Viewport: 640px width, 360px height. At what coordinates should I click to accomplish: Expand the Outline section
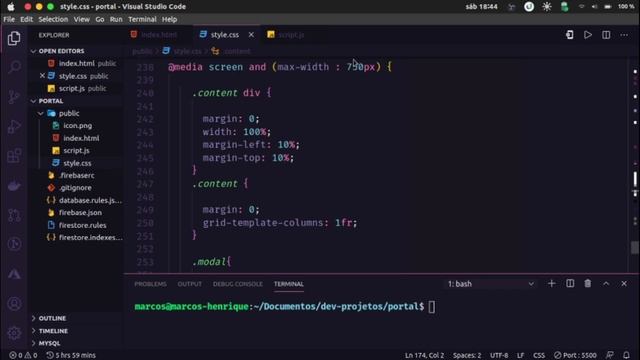pos(52,318)
